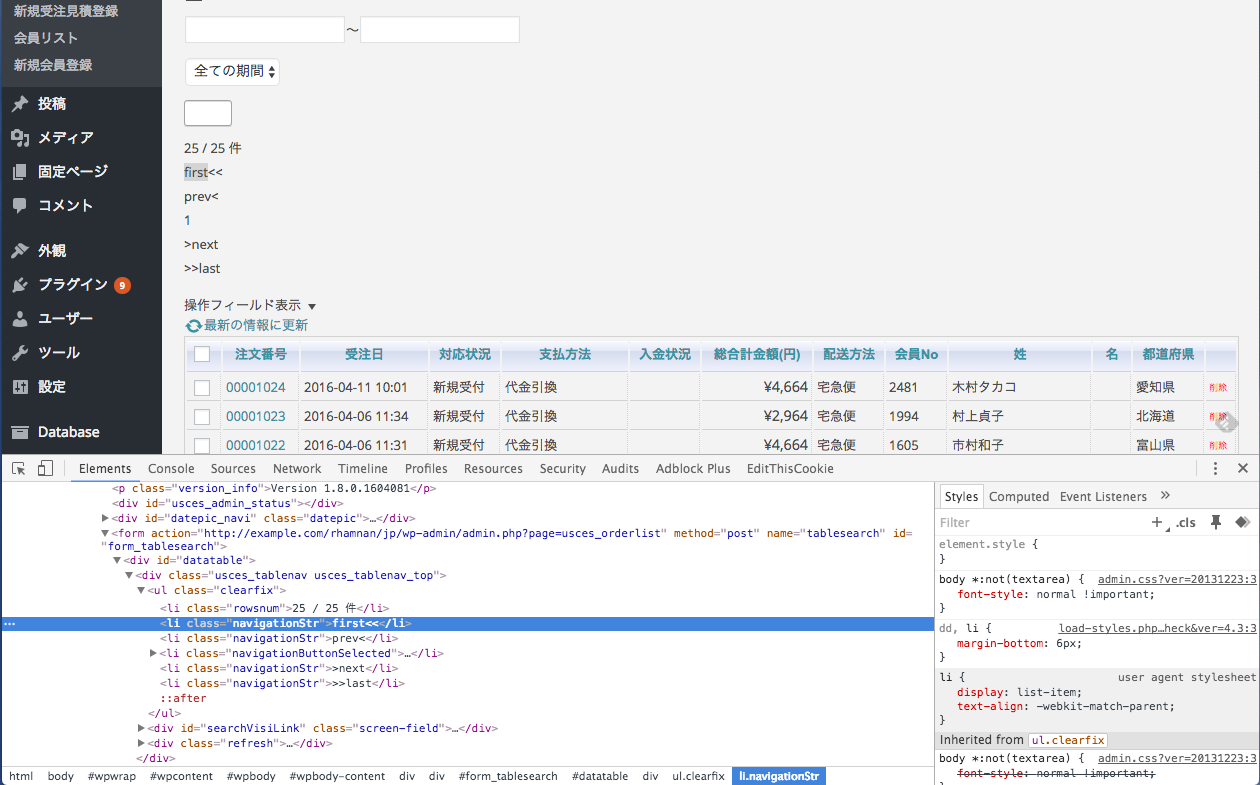Screen dimensions: 1260x785
Task: Click the 最新の情報に更新 refresh link
Action: pos(256,326)
